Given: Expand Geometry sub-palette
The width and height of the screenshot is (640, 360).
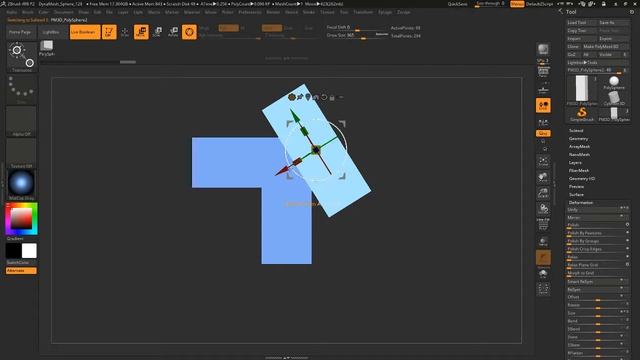Looking at the screenshot, I should [578, 139].
